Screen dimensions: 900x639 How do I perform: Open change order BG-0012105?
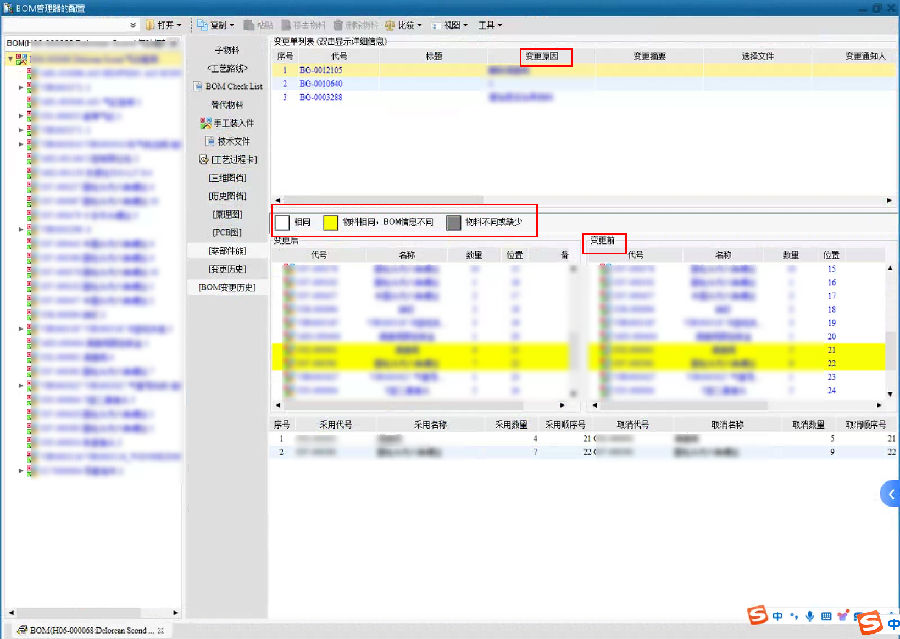point(320,70)
